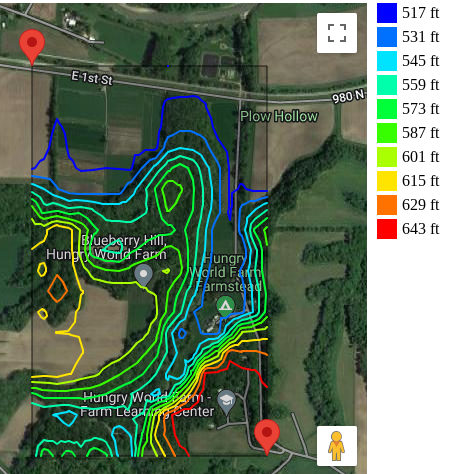Click the 573 ft legend text

[x=420, y=109]
